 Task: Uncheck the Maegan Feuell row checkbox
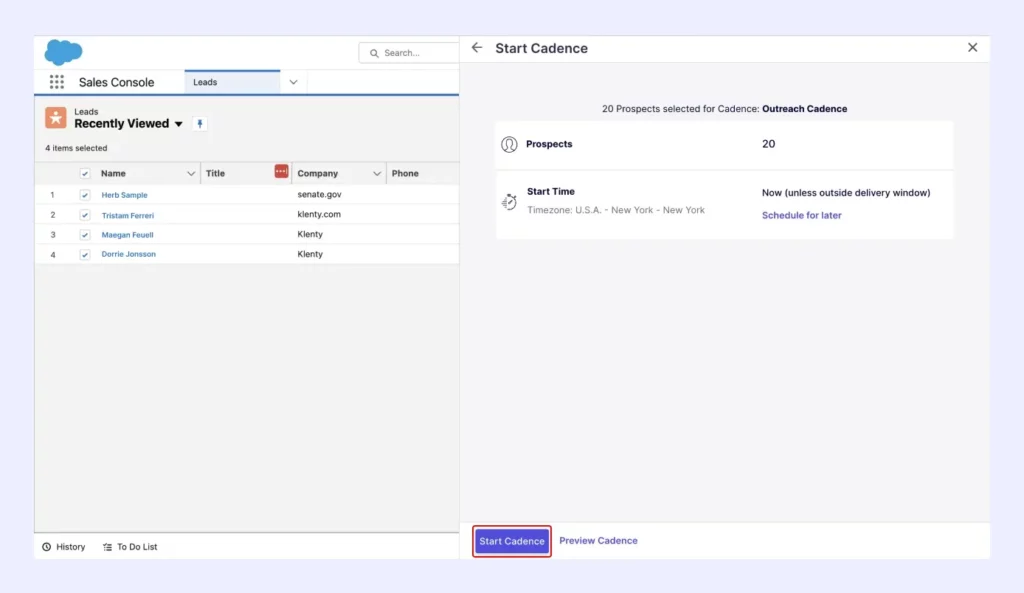84,234
